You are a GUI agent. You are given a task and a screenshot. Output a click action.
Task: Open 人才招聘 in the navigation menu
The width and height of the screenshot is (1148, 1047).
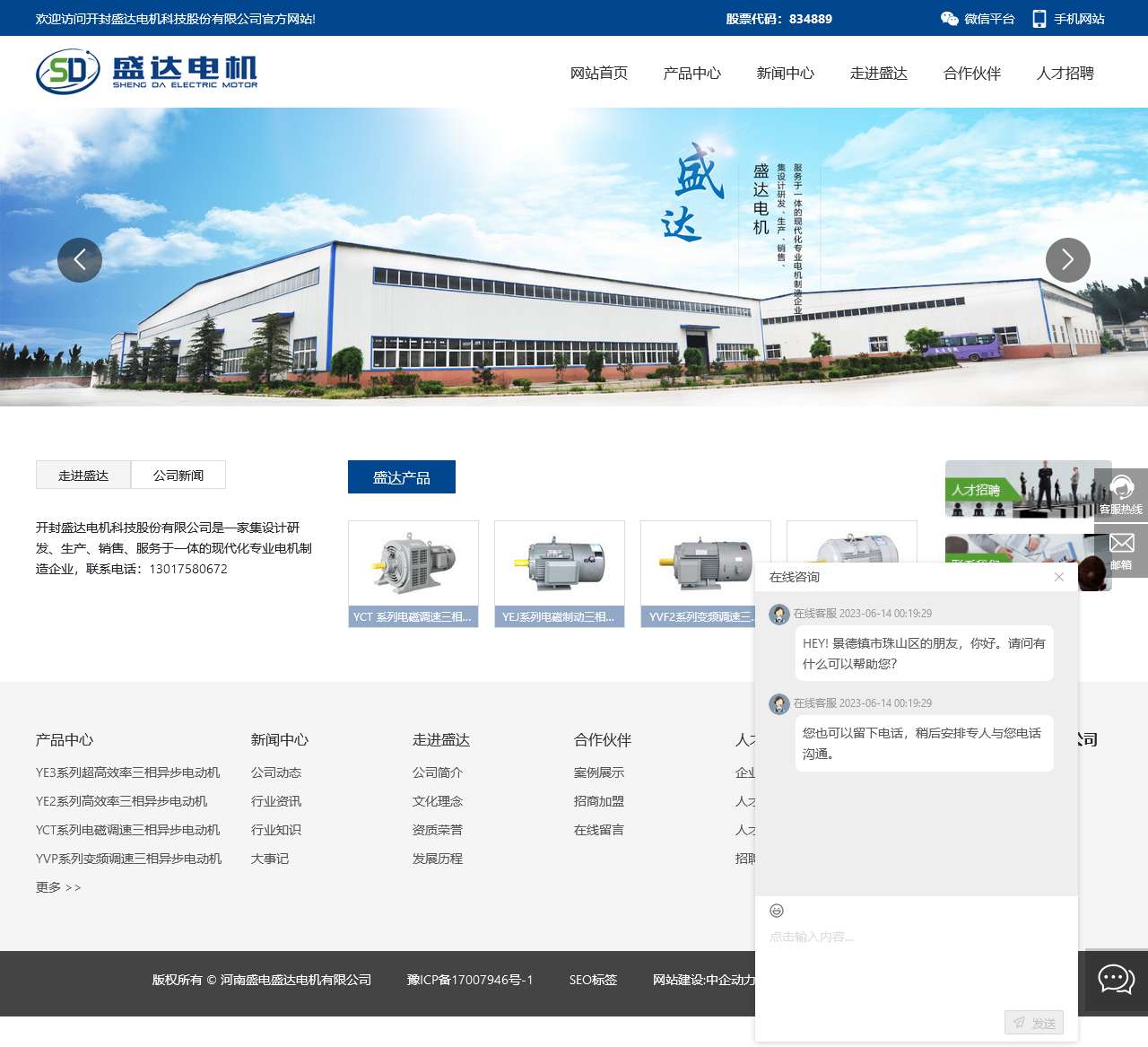[x=1065, y=74]
